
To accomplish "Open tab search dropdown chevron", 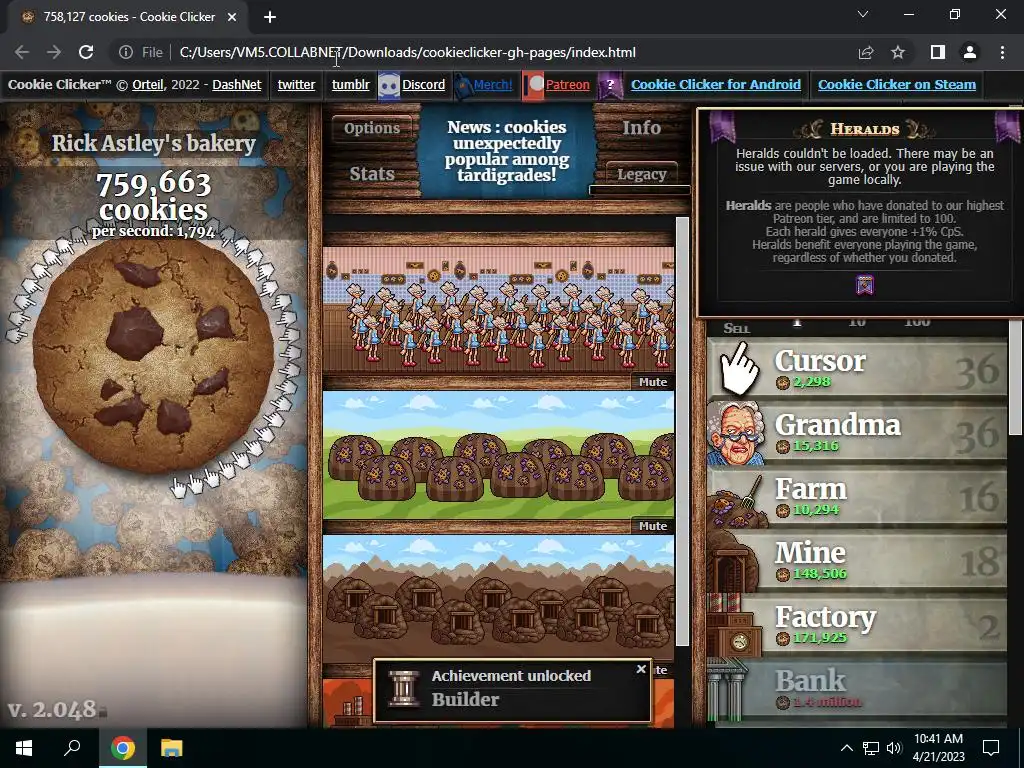I will 863,14.
